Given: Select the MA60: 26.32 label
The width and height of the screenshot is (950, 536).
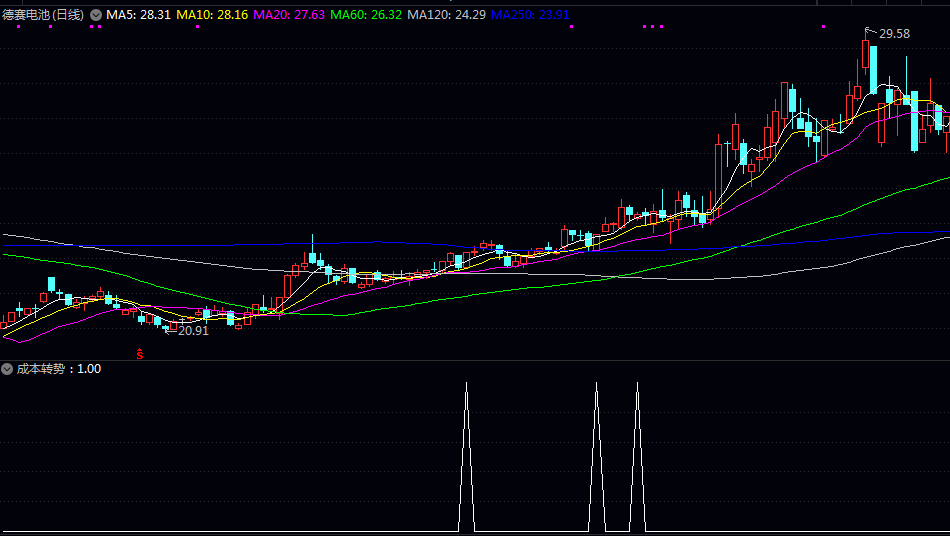Looking at the screenshot, I should (x=366, y=15).
